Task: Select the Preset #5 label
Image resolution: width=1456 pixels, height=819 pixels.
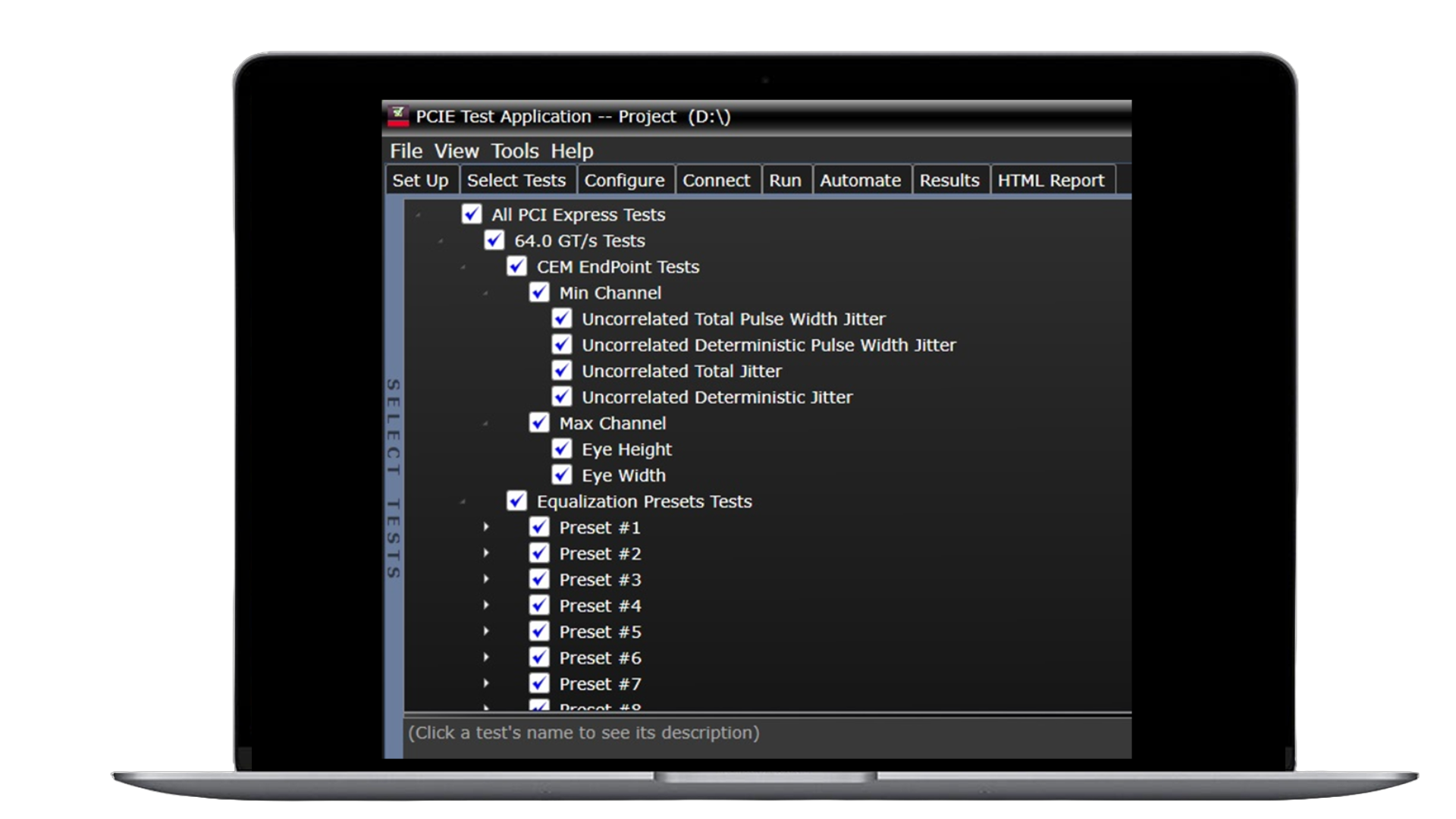Action: [600, 632]
